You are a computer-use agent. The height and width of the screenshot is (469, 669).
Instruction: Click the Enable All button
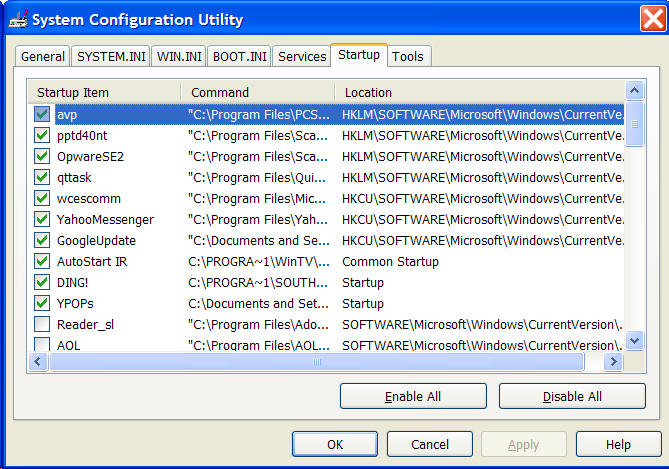point(413,396)
